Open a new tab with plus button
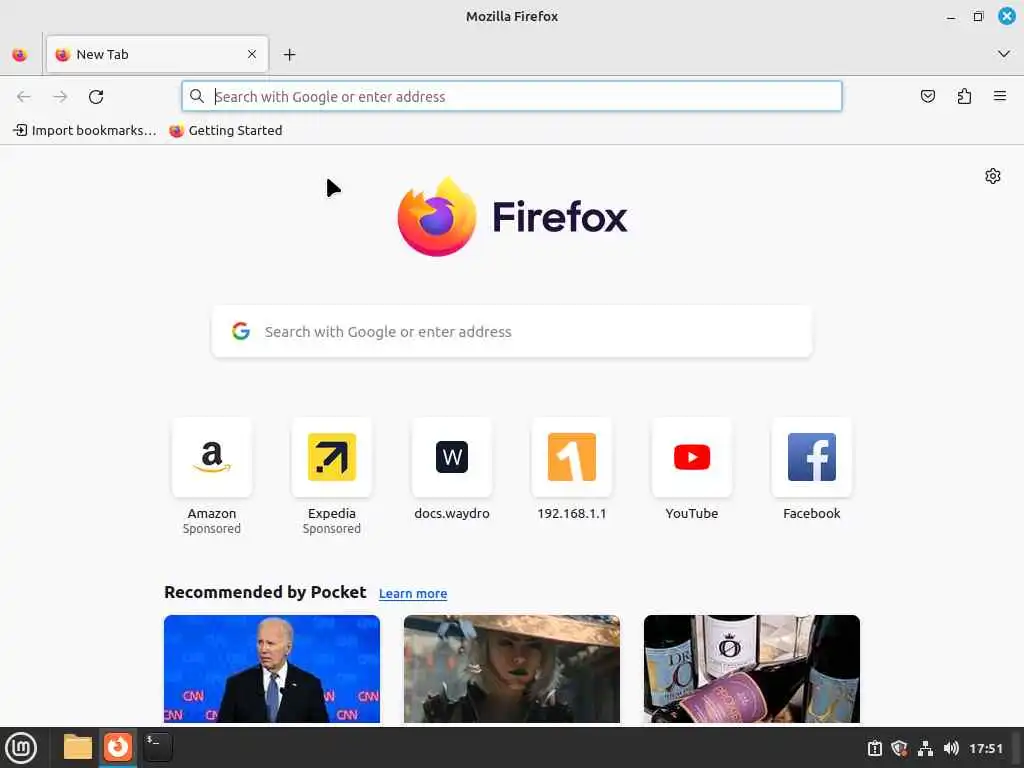Screen dimensions: 1024x768 [x=289, y=55]
